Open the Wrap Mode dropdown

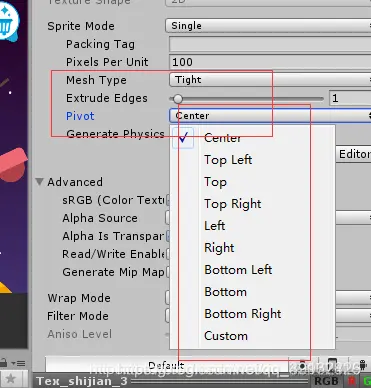353,298
